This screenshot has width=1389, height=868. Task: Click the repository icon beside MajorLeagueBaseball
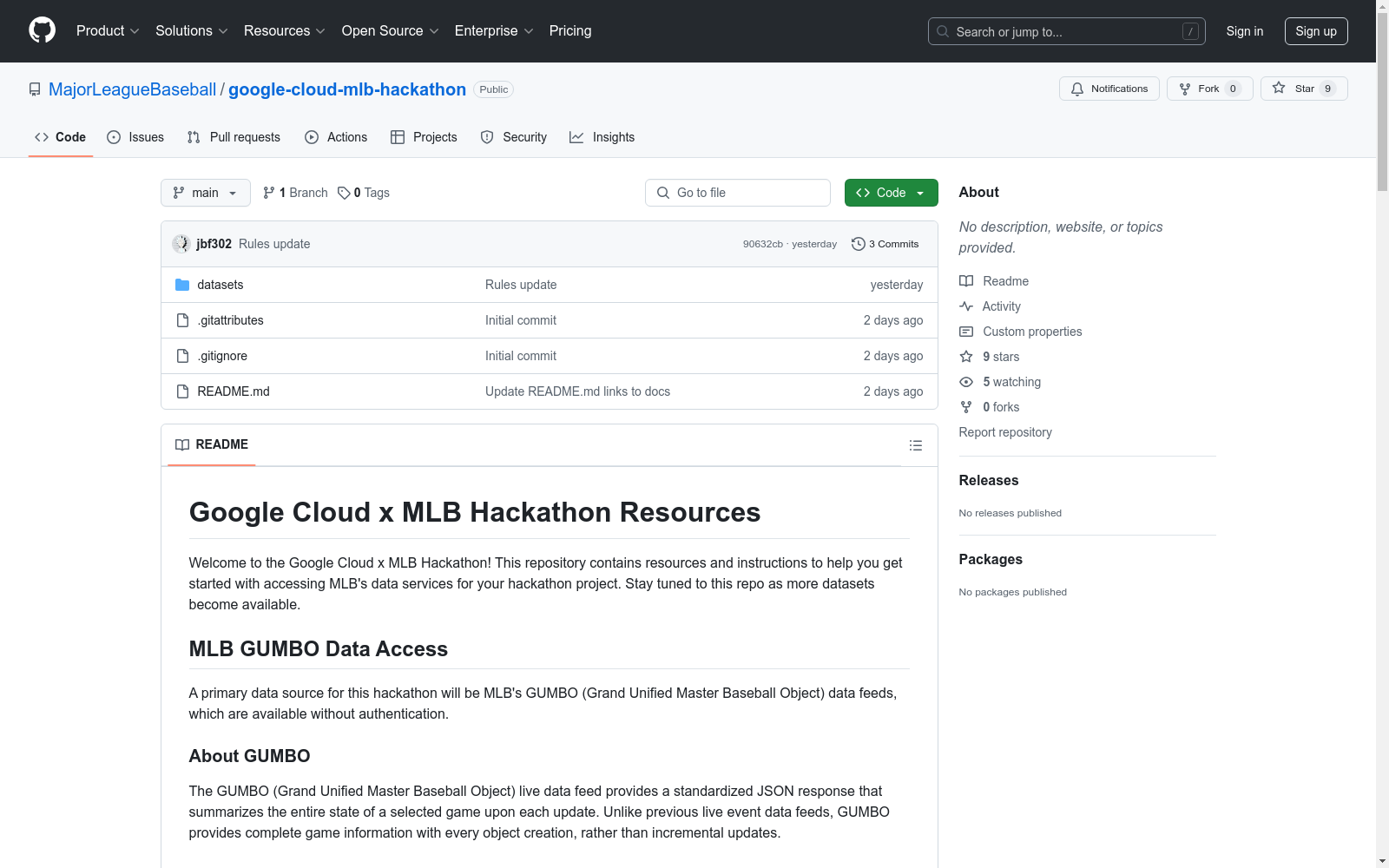tap(35, 89)
